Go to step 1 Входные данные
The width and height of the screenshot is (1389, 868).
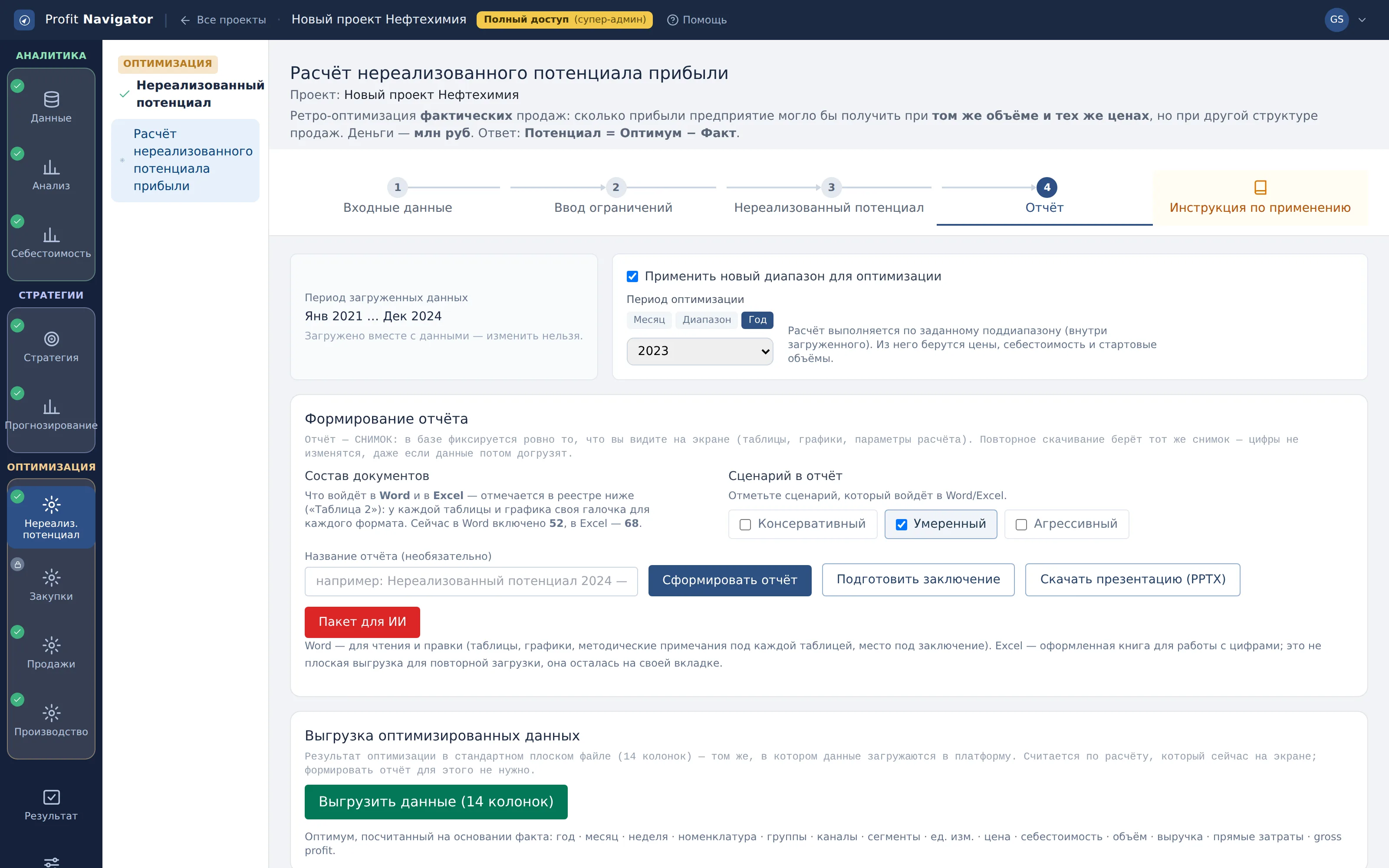(x=397, y=197)
